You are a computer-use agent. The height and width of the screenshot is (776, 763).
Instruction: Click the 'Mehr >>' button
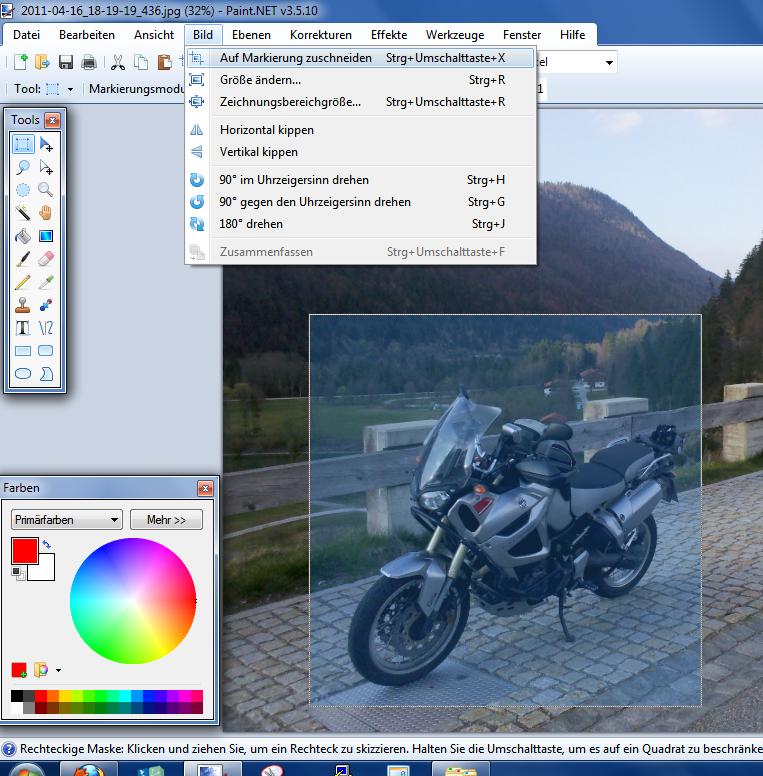tap(166, 520)
